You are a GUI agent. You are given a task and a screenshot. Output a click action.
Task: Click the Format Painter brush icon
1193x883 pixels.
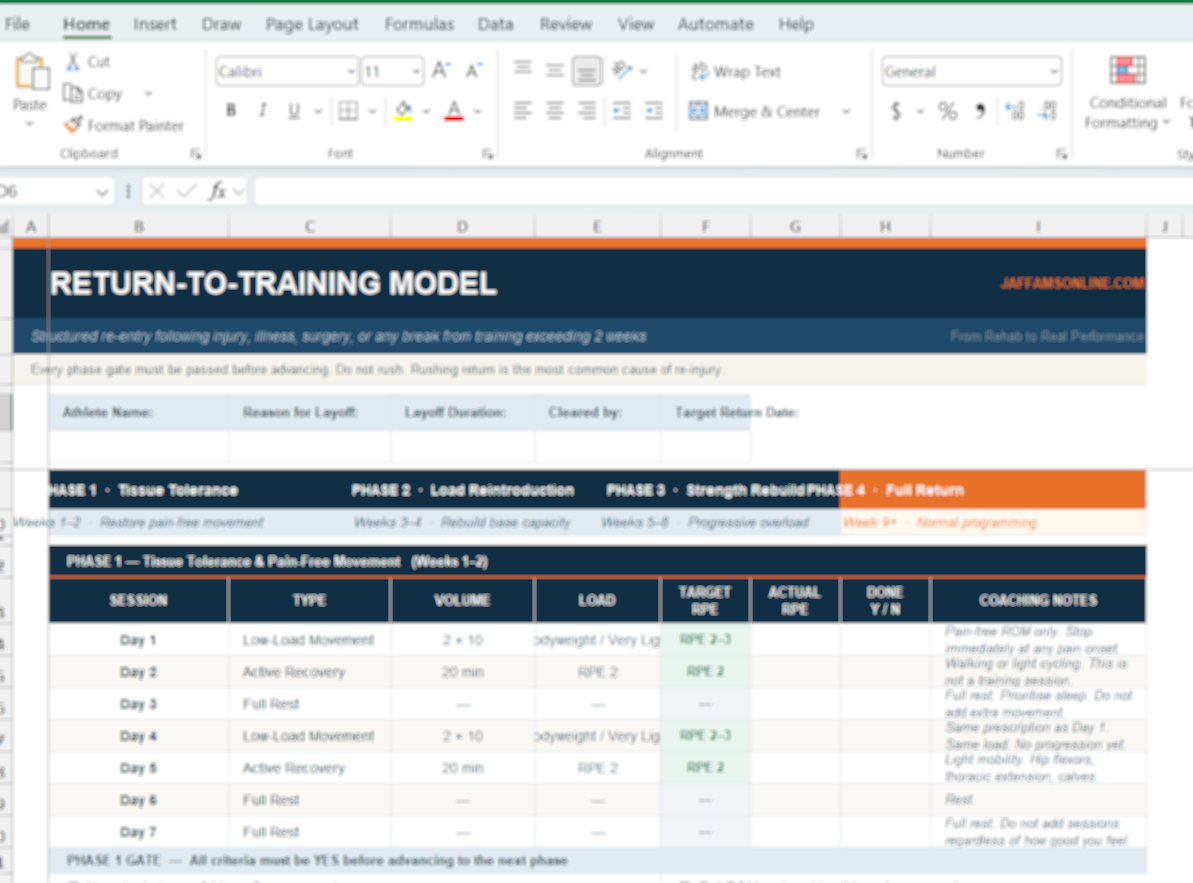[73, 126]
